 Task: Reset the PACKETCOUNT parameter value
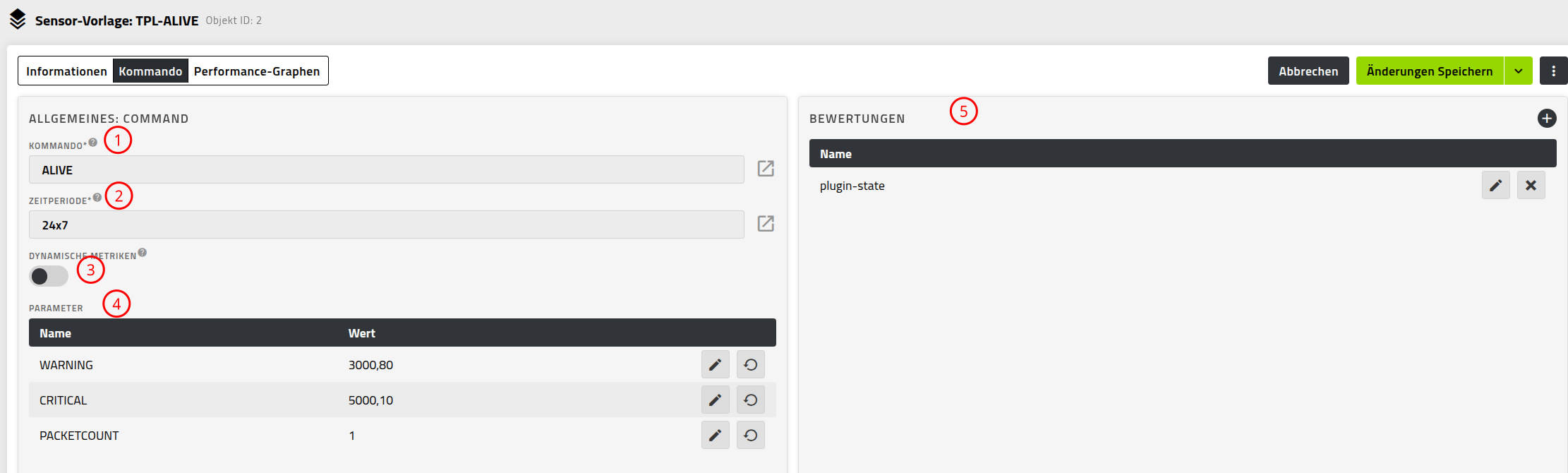[750, 435]
